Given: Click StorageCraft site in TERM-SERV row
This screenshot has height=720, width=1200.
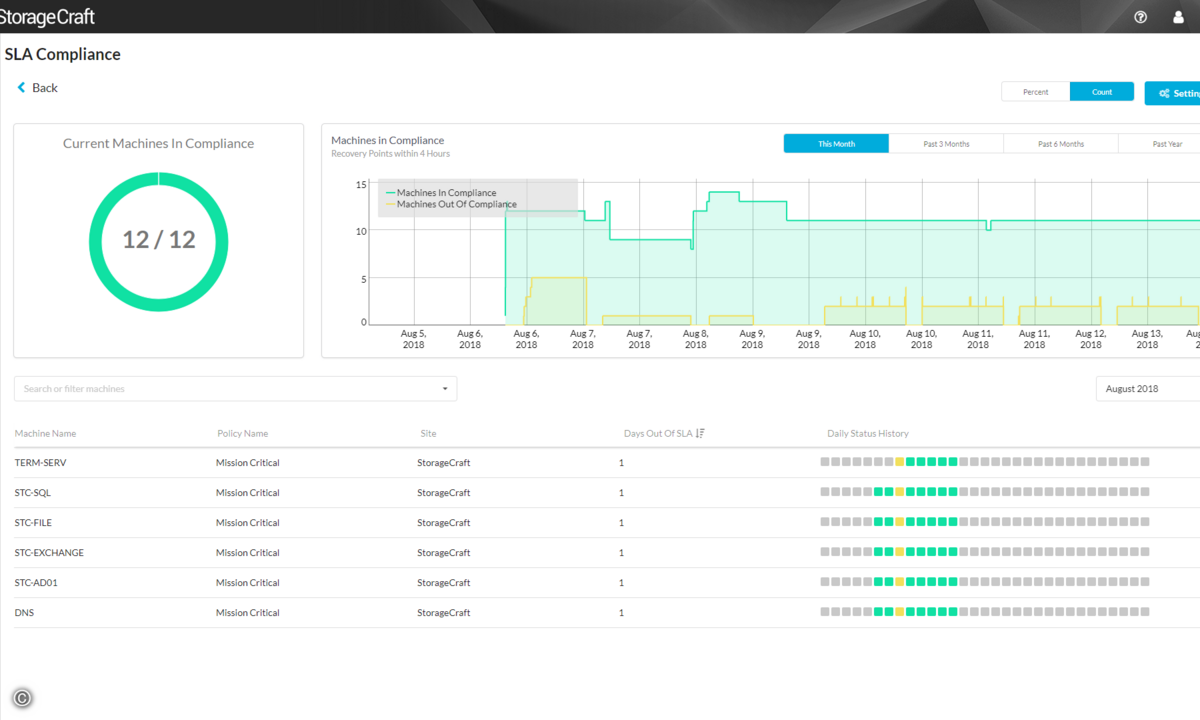Looking at the screenshot, I should point(444,463).
